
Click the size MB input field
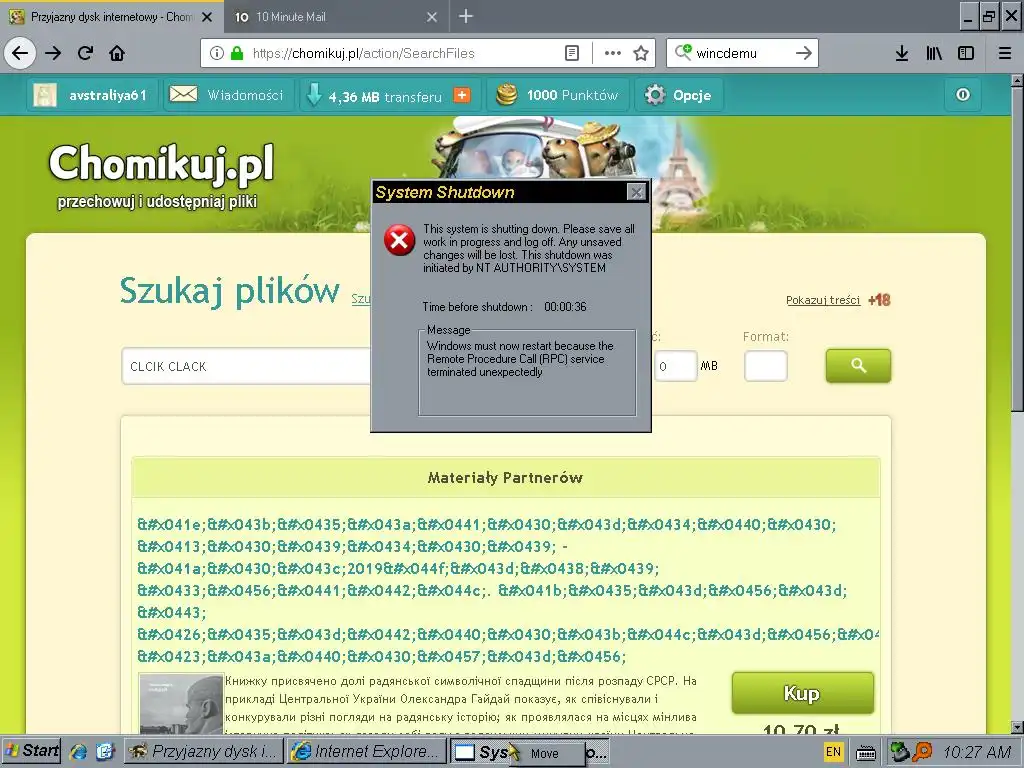click(676, 366)
